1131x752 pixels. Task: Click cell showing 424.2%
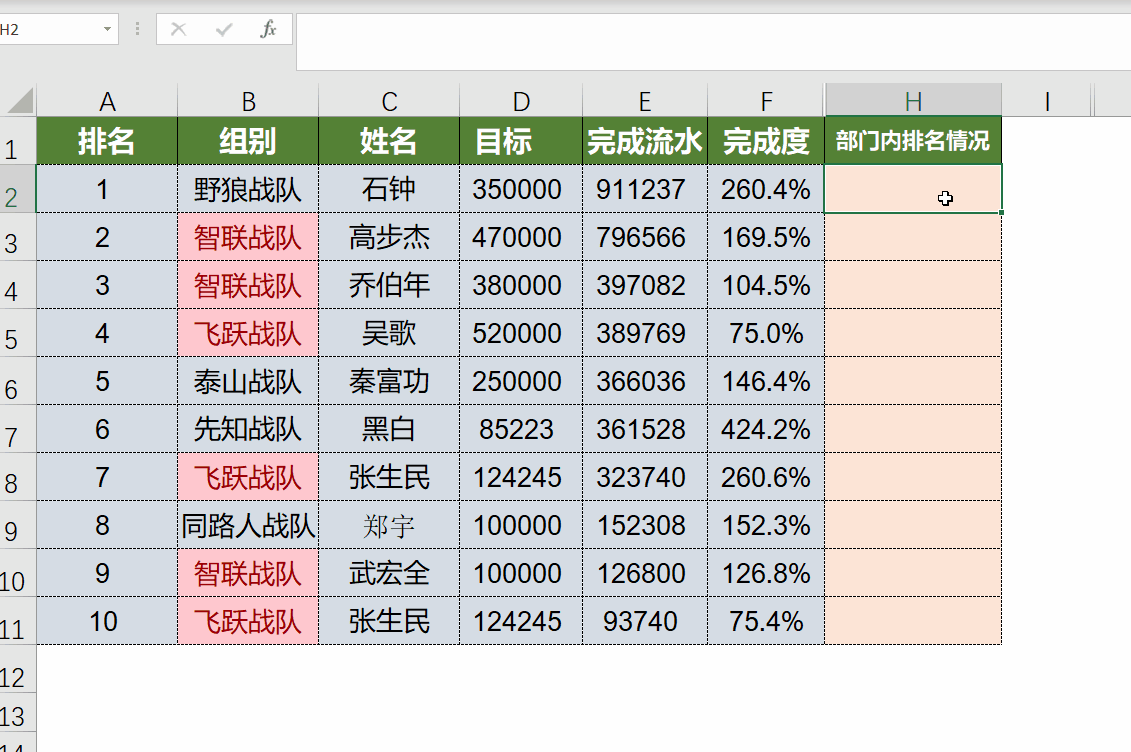click(x=766, y=429)
